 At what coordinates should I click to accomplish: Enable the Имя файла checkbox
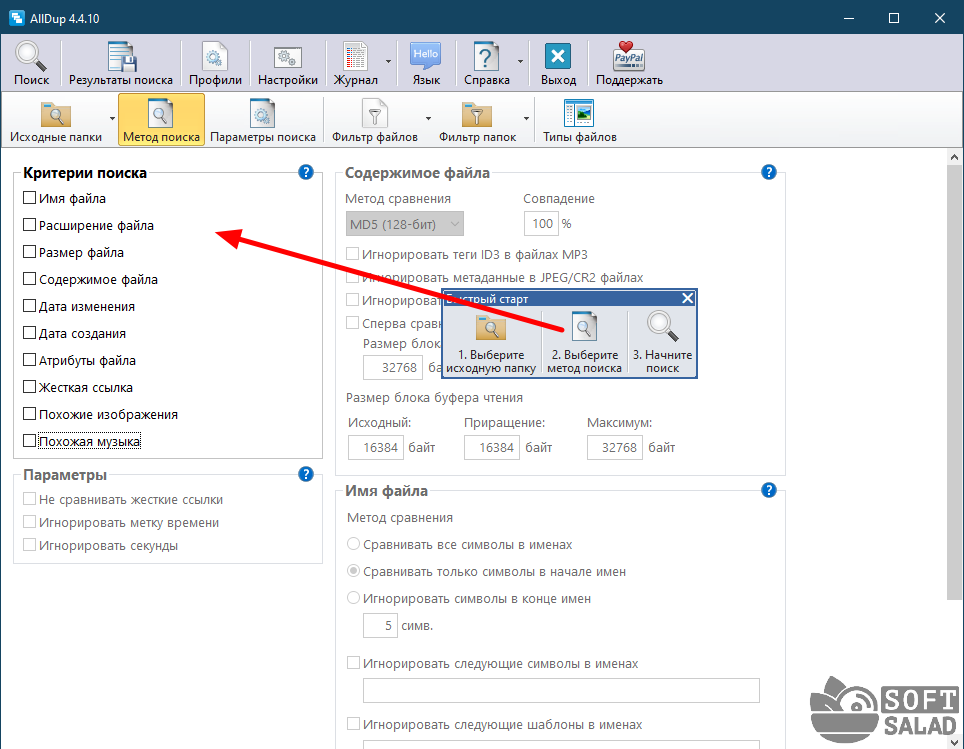(30, 199)
